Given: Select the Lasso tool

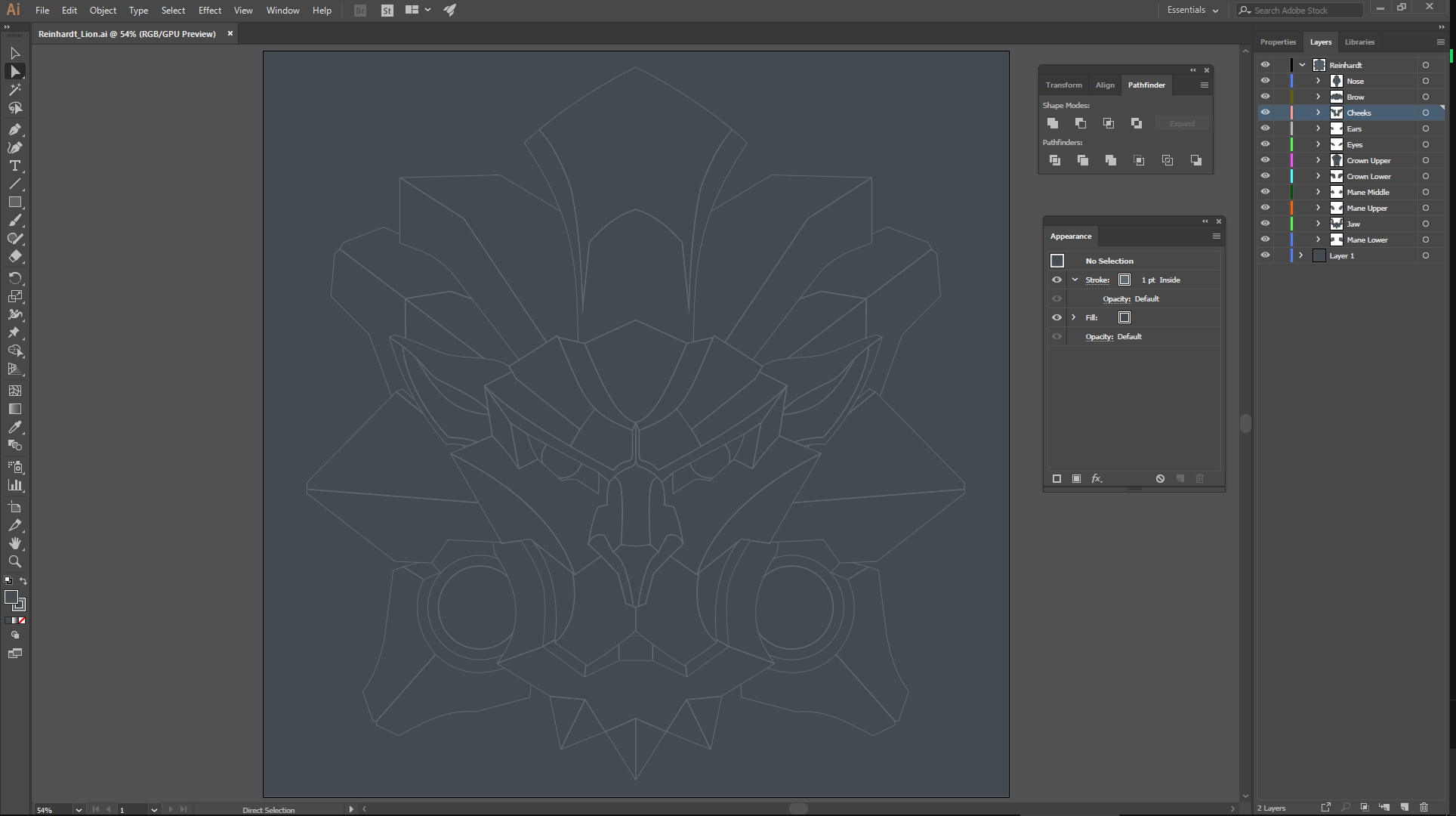Looking at the screenshot, I should [x=15, y=108].
